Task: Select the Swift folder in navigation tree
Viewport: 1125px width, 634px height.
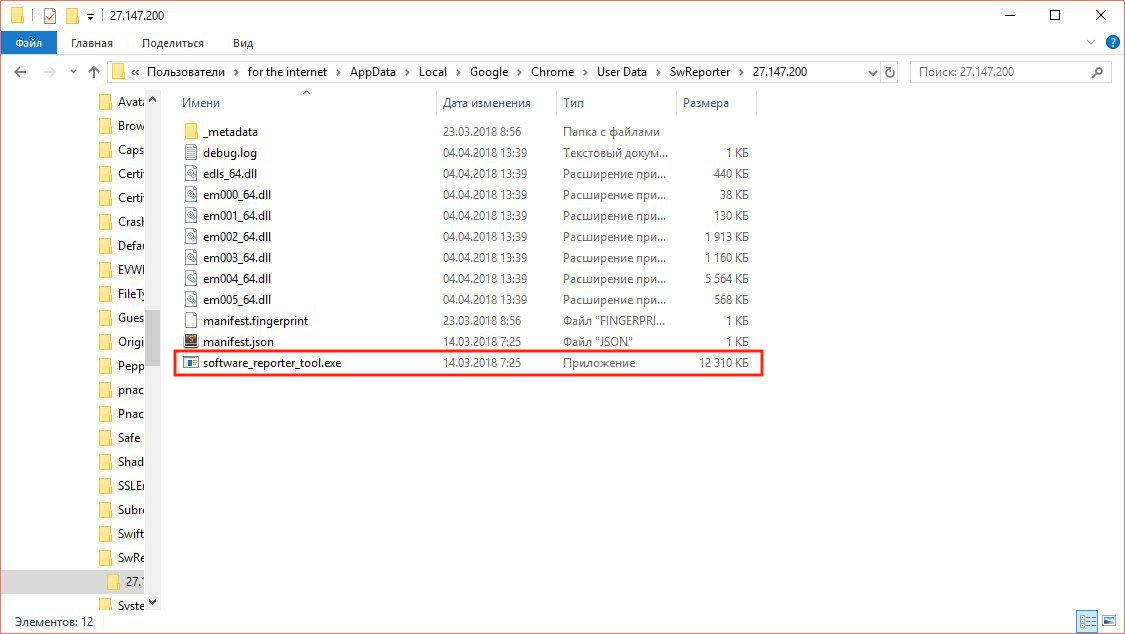Action: pos(123,534)
